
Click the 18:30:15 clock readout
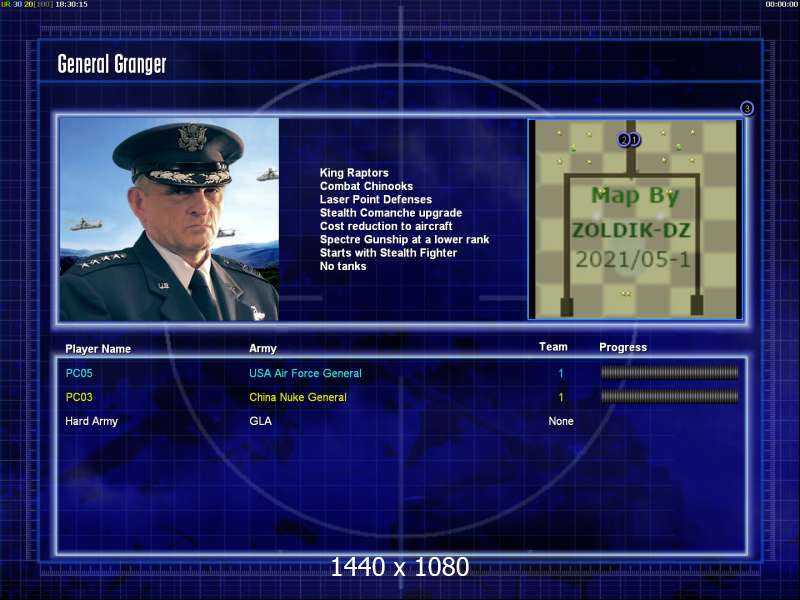tap(71, 4)
